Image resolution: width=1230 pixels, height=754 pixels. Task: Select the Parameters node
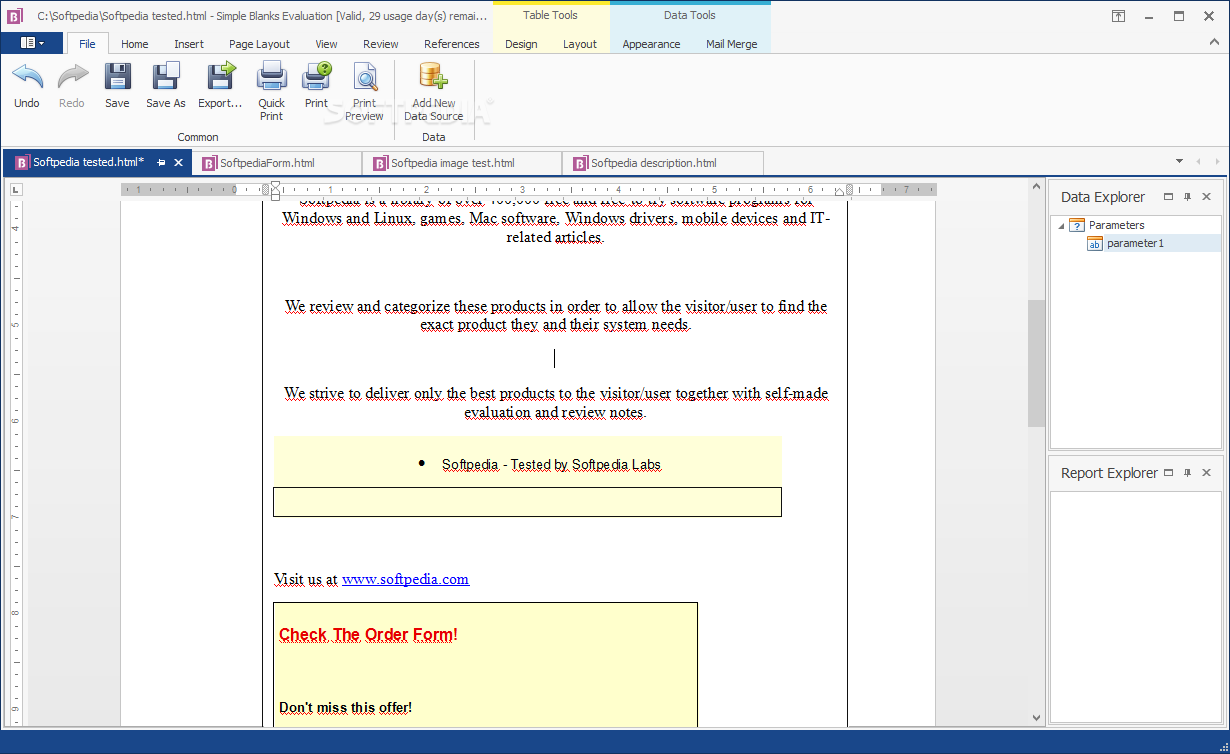pyautogui.click(x=1116, y=225)
